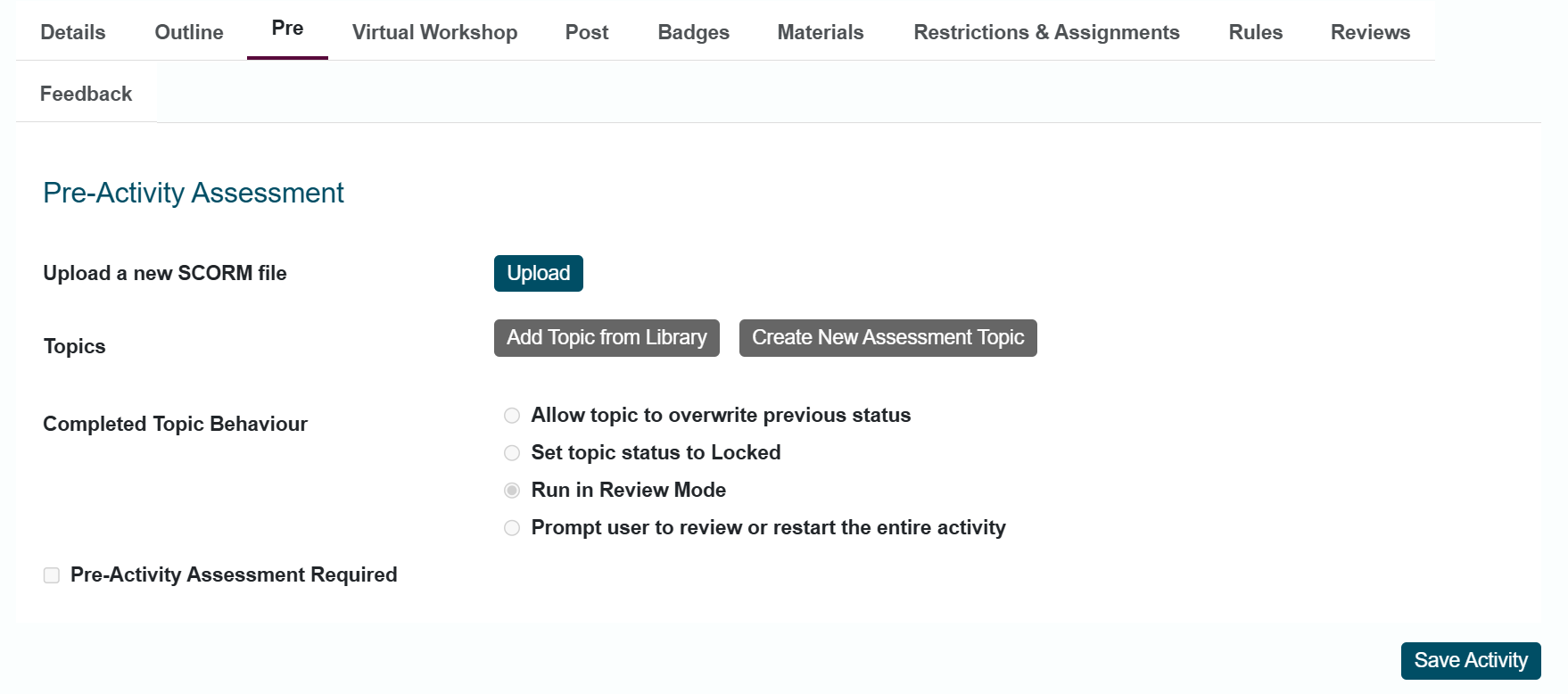
Task: Switch to the Feedback tab
Action: 86,94
